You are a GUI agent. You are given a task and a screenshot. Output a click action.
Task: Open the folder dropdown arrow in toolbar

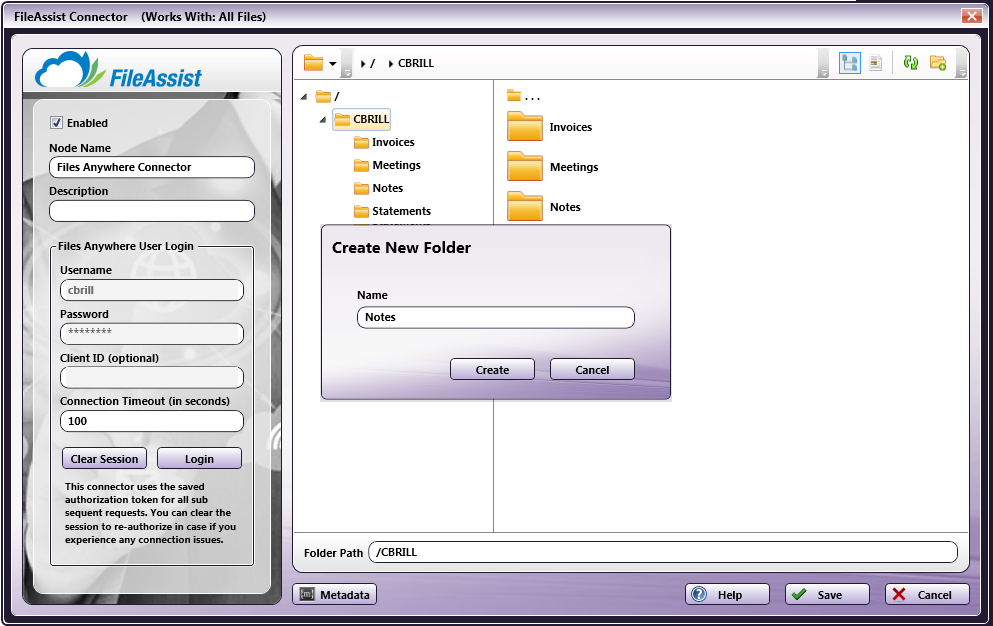coord(333,64)
